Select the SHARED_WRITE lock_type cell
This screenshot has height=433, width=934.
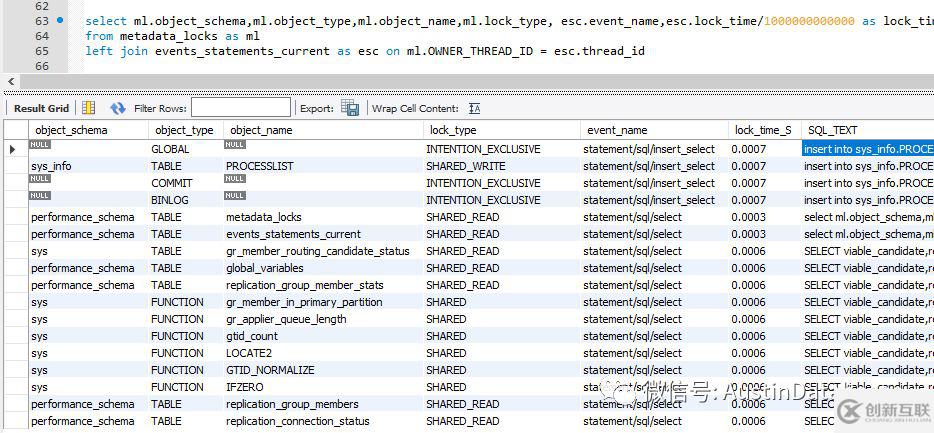coord(502,166)
